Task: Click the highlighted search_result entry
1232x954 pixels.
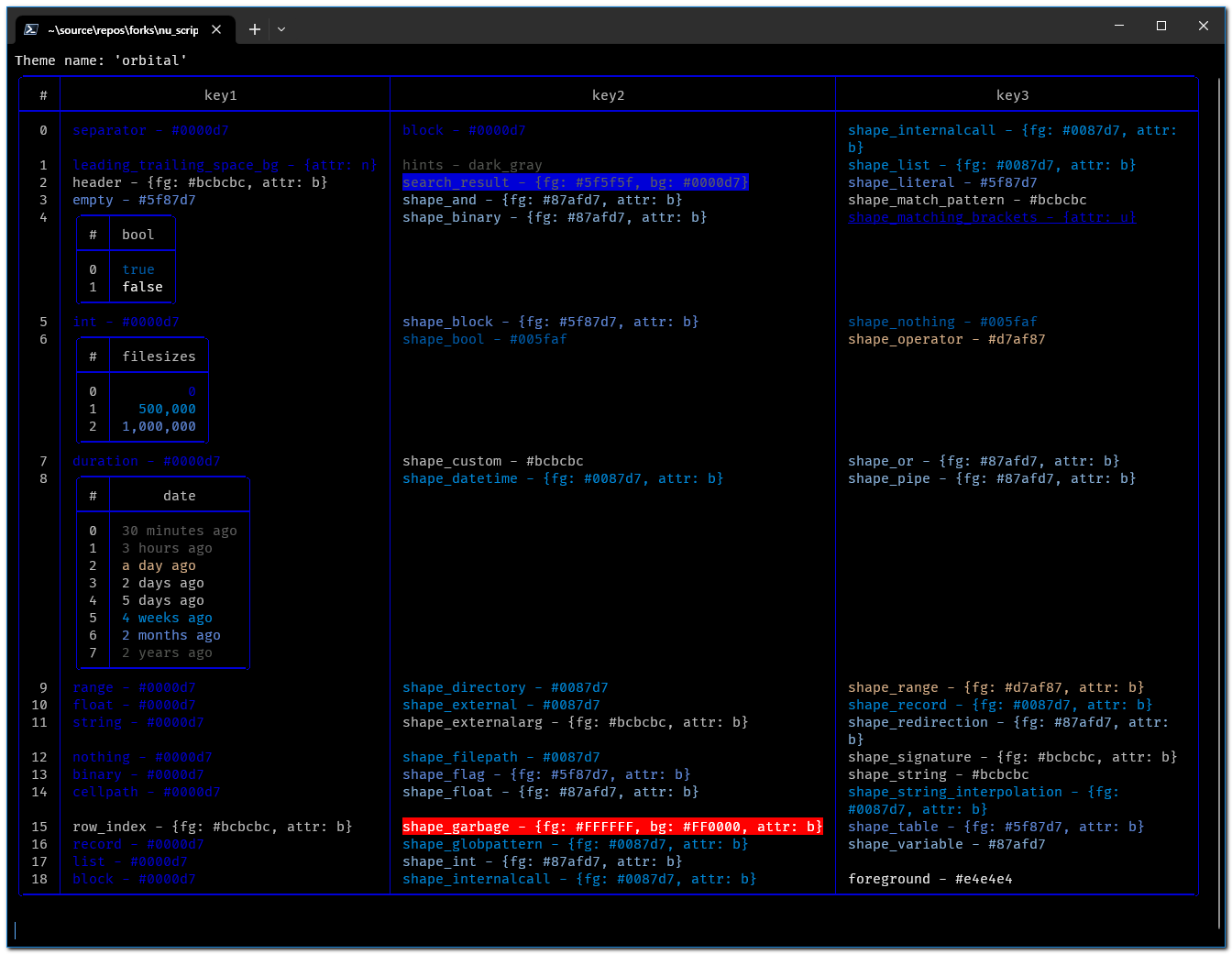Action: pyautogui.click(x=576, y=182)
